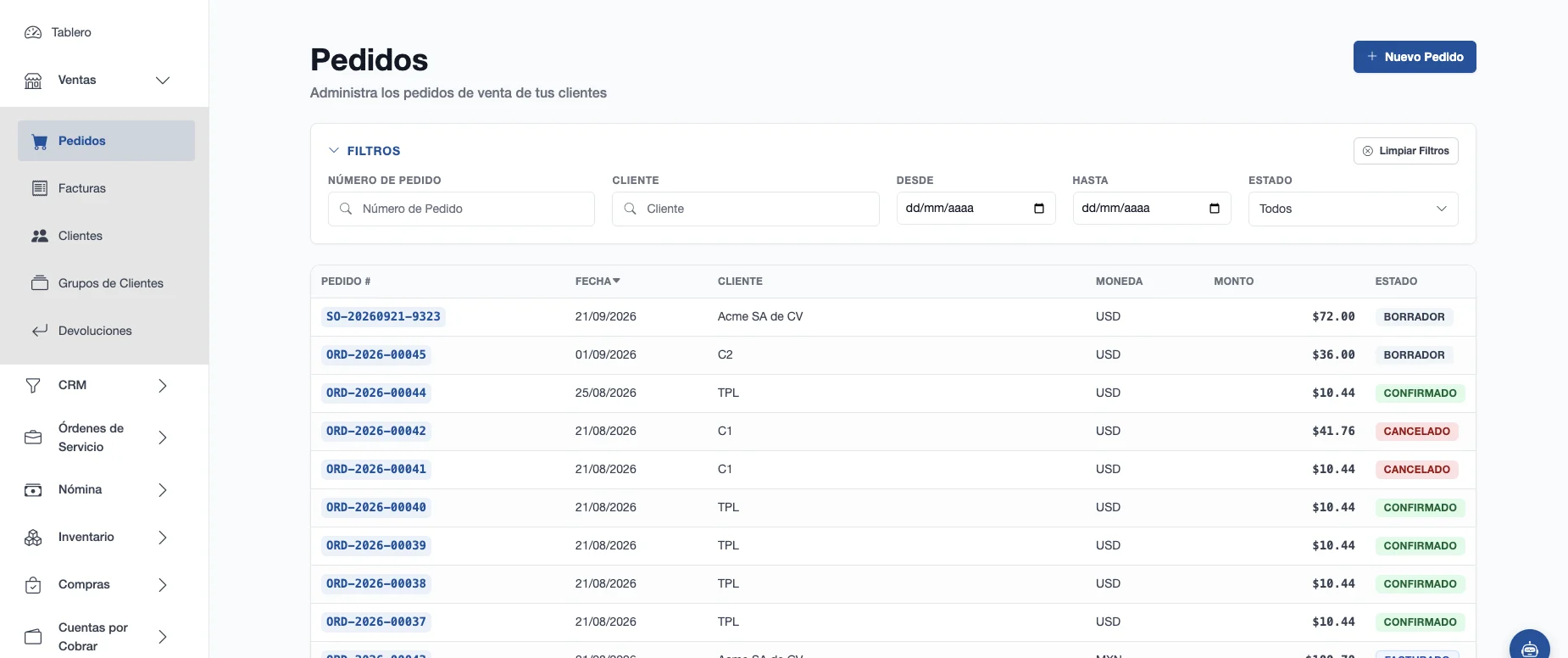Viewport: 1568px width, 658px height.
Task: Open the Hasta date picker calendar icon
Action: (1215, 209)
